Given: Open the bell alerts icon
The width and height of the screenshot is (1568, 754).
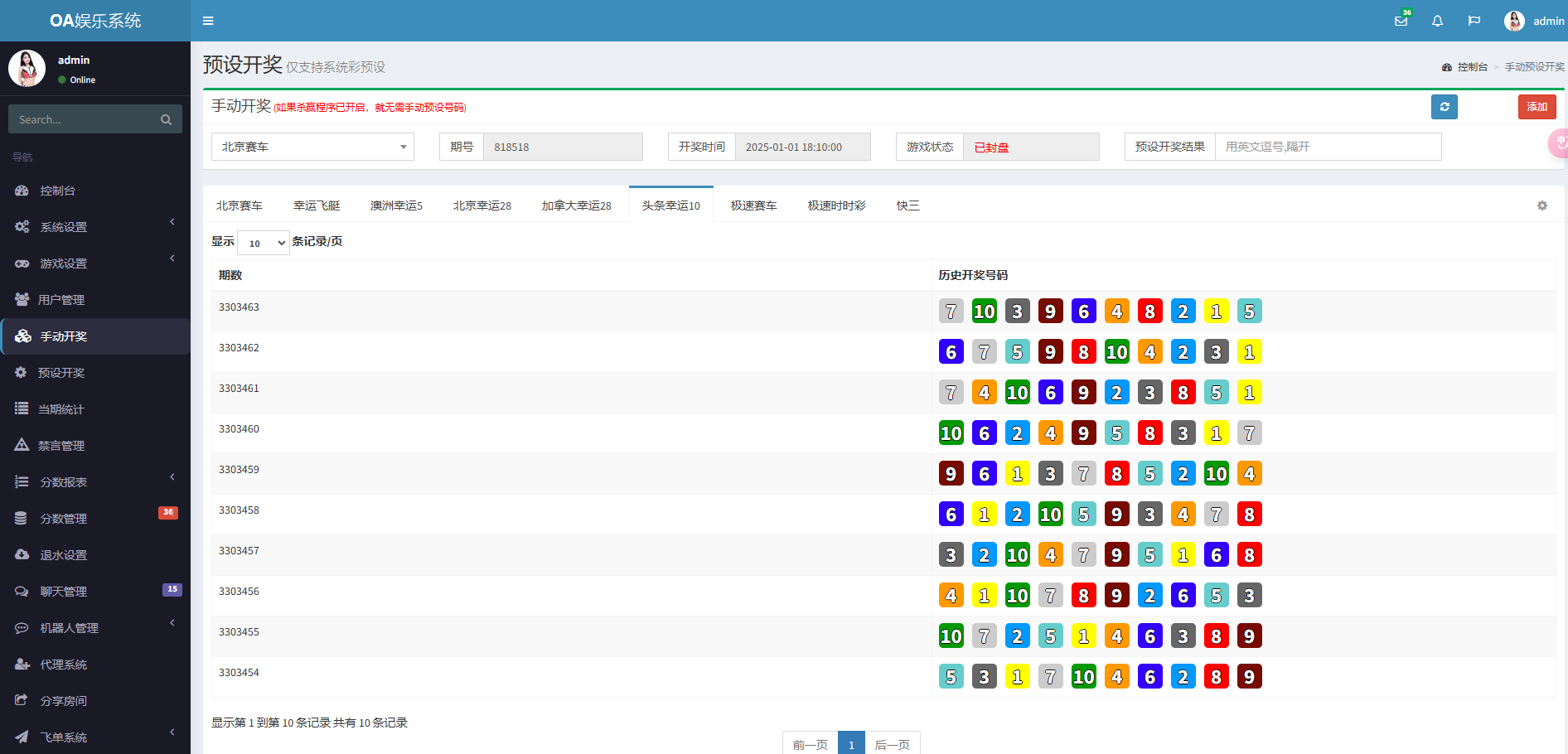Looking at the screenshot, I should [1437, 21].
